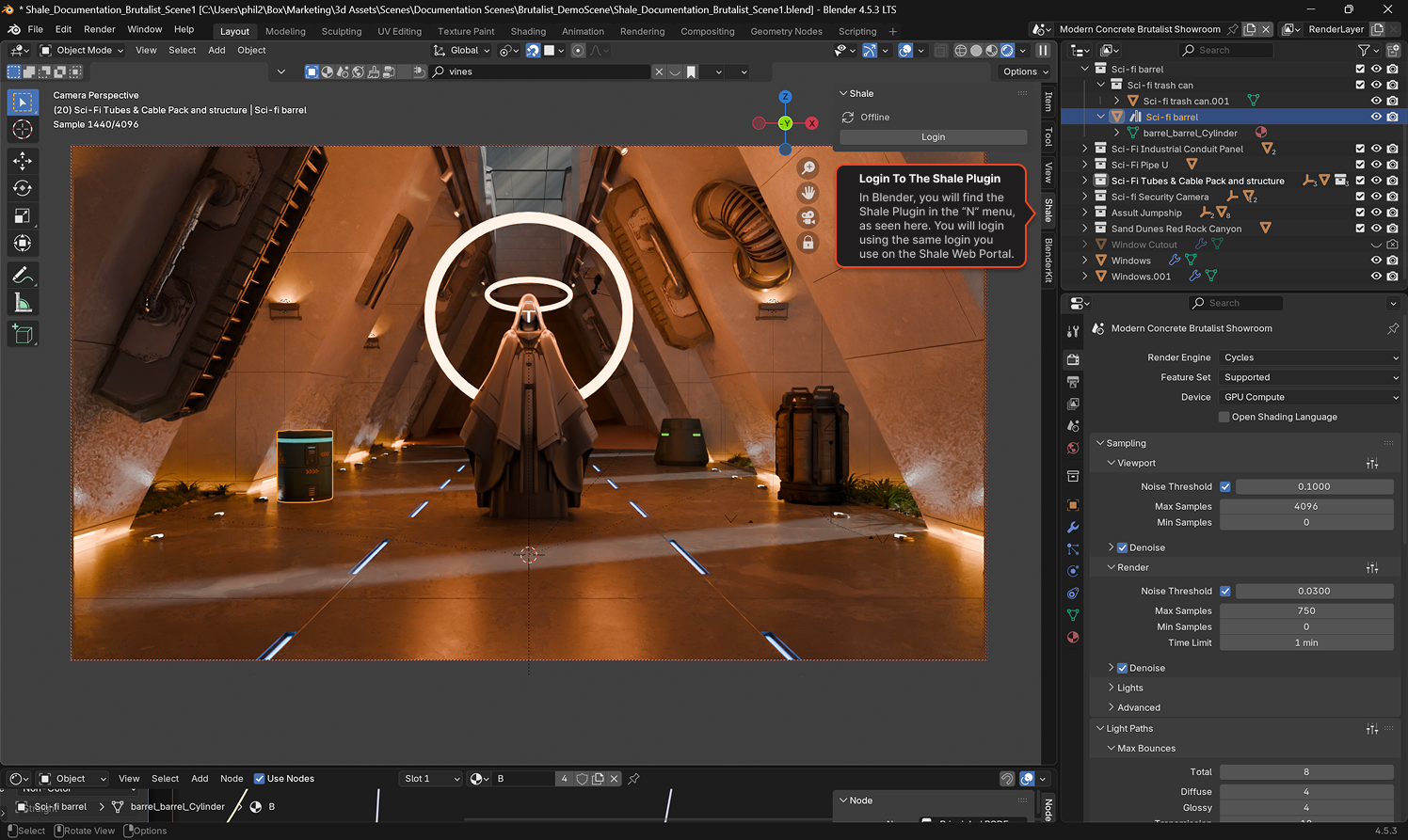The width and height of the screenshot is (1408, 840).
Task: Open the Shale sidebar tab
Action: pos(1048,210)
